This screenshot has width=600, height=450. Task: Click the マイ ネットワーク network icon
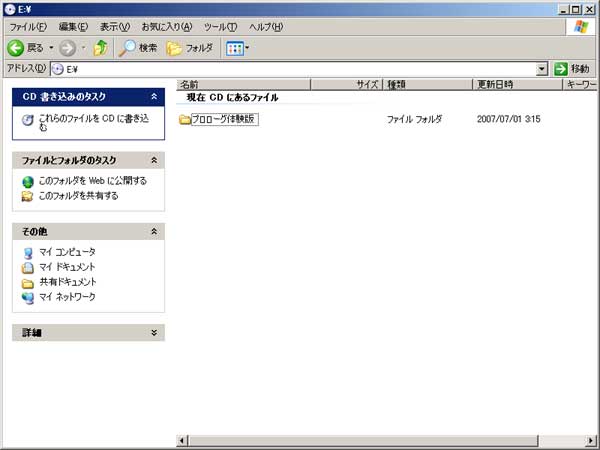point(28,298)
